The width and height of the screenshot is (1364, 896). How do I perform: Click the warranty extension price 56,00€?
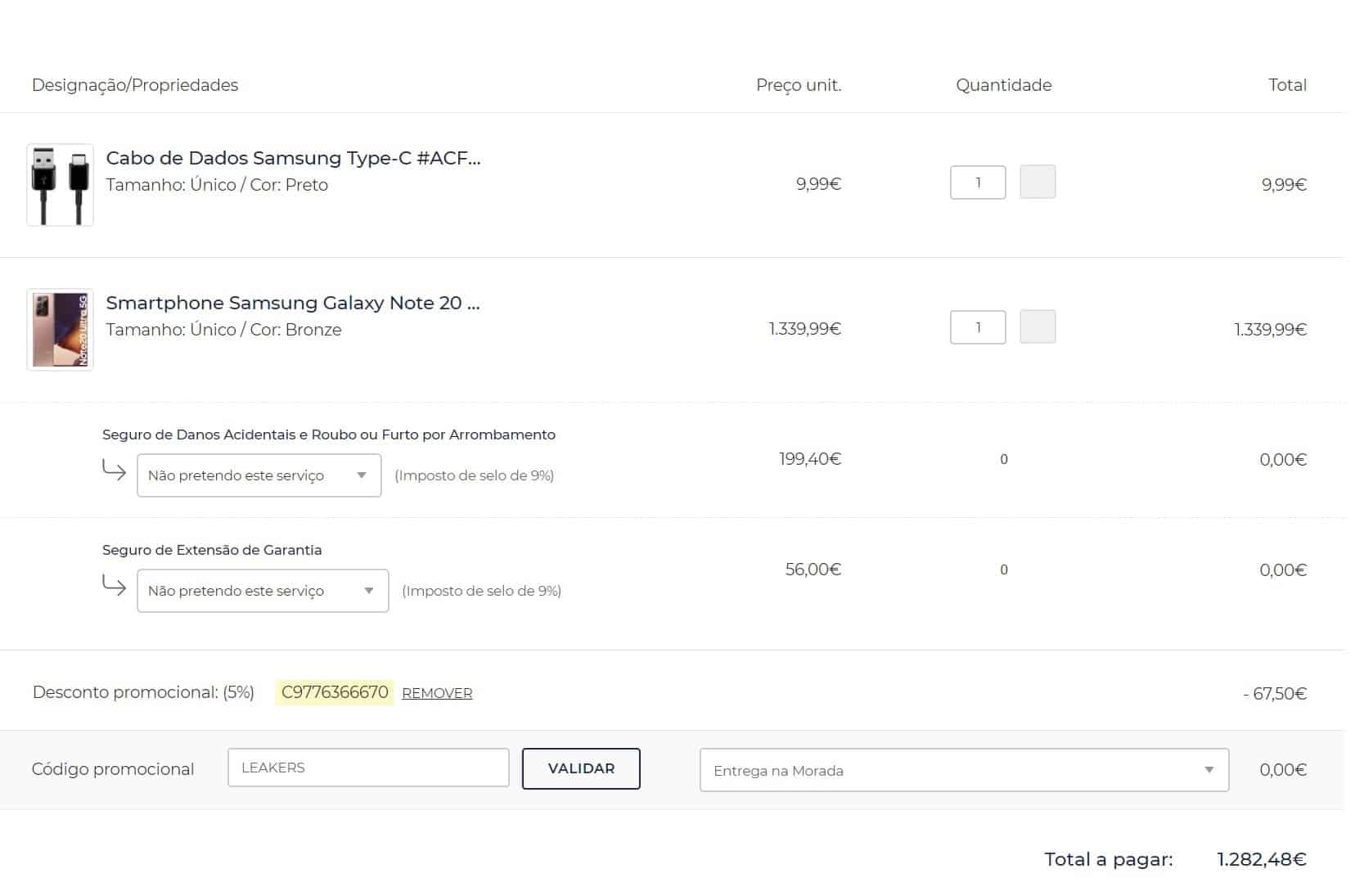click(813, 570)
